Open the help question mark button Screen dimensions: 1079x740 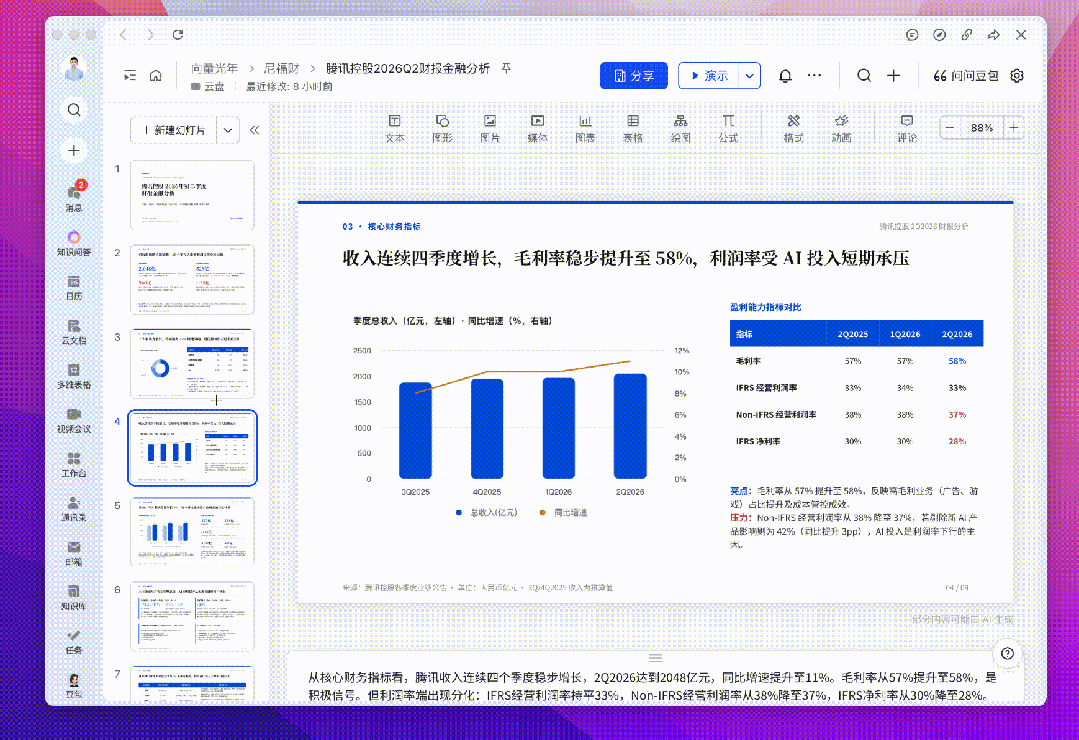coord(1007,653)
